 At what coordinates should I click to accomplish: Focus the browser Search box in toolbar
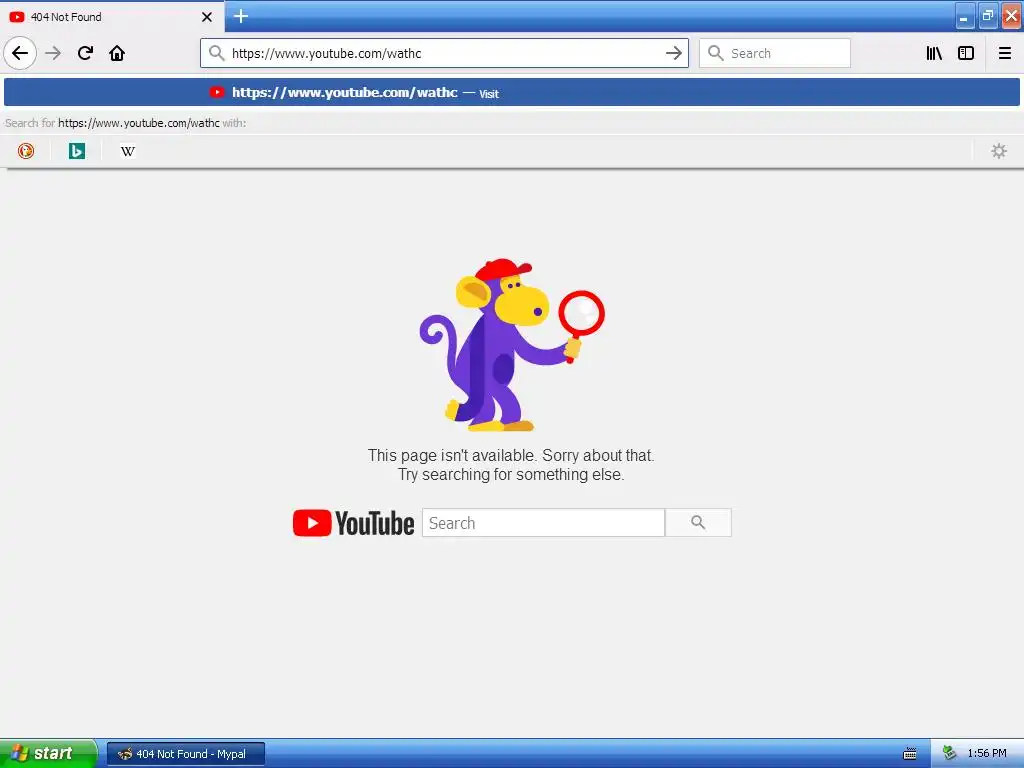(775, 53)
